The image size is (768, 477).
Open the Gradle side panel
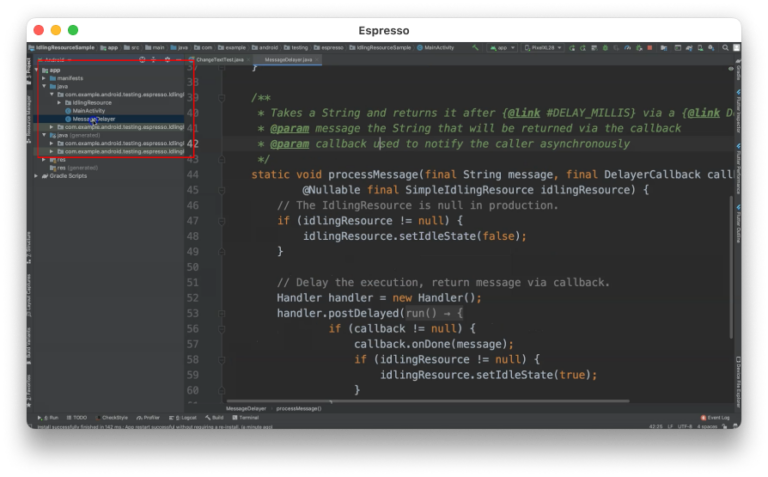738,72
